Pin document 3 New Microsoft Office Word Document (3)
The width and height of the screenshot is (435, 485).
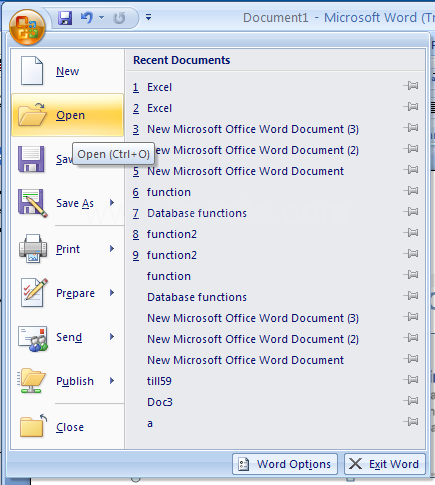click(411, 128)
